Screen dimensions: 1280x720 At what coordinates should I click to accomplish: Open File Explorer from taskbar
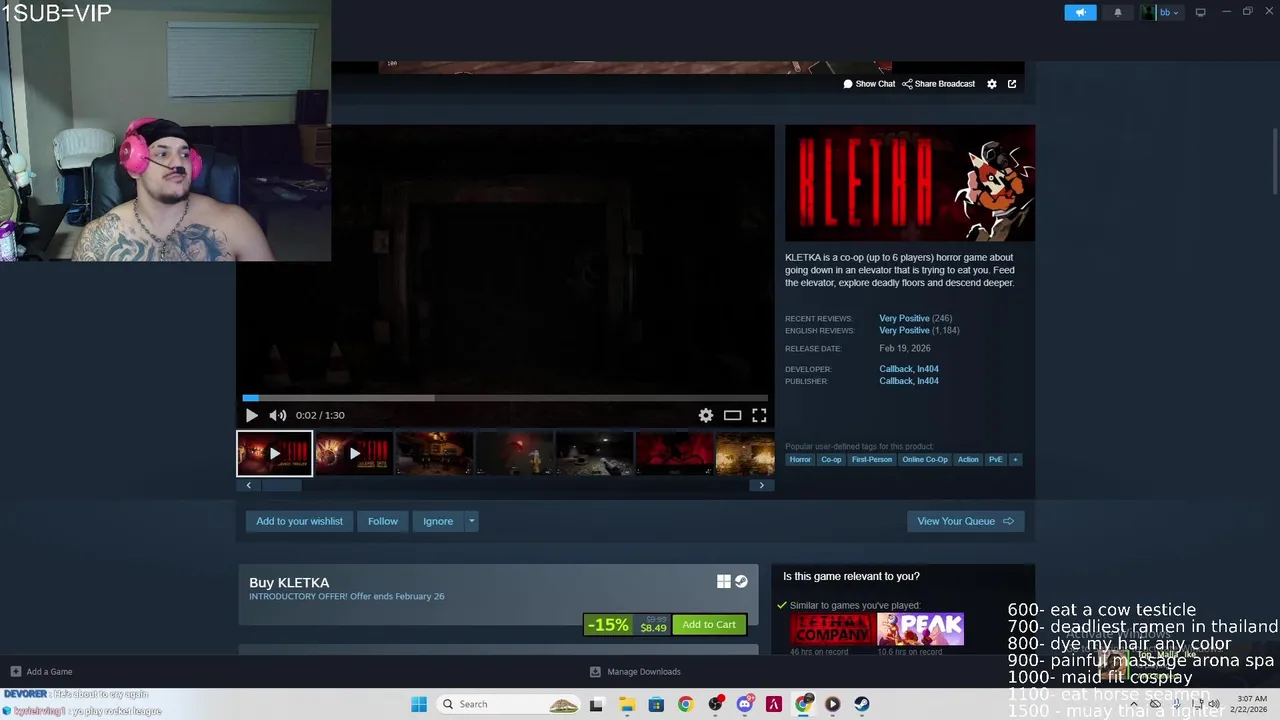(x=627, y=704)
